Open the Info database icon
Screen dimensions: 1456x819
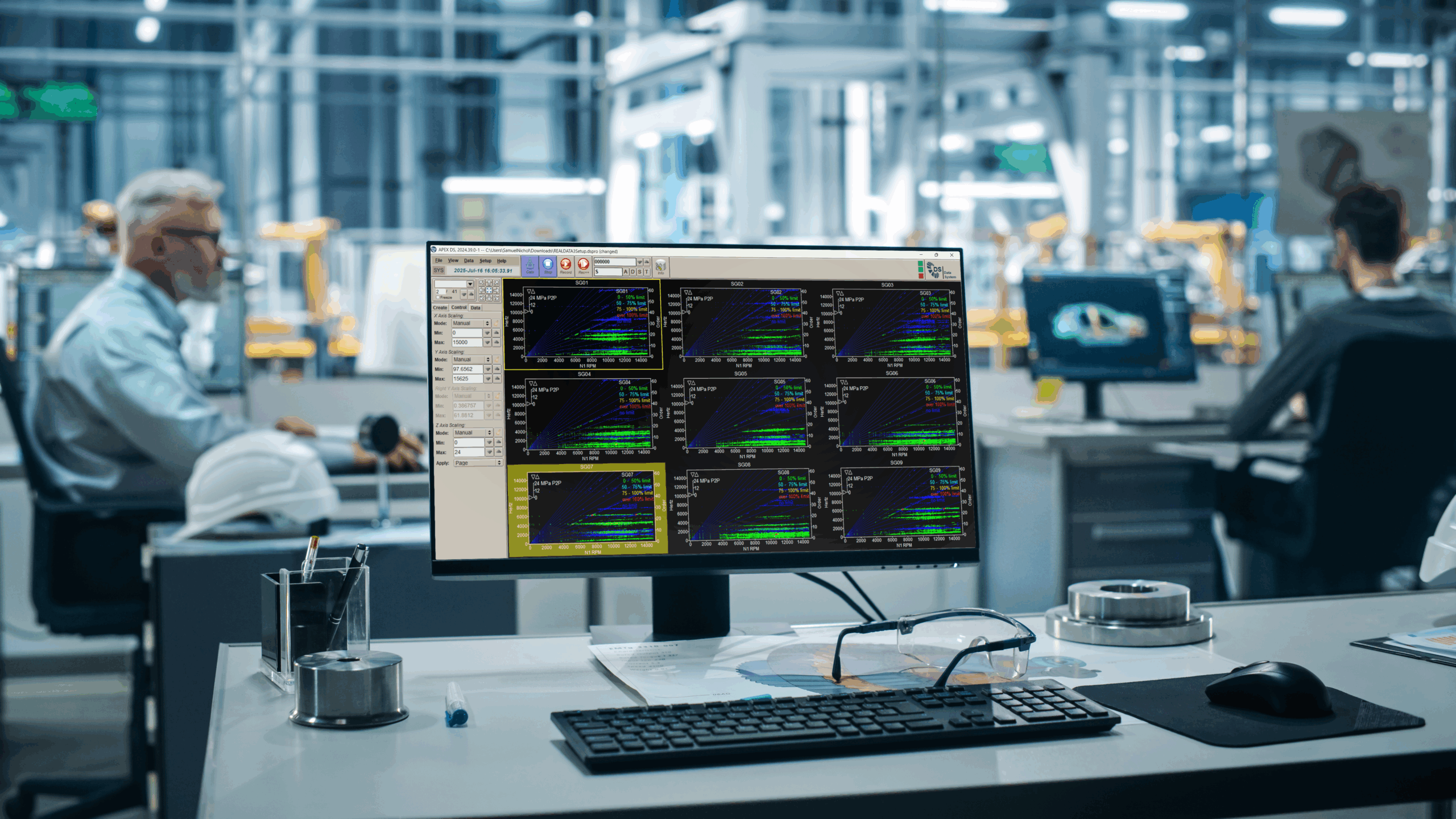tap(660, 266)
